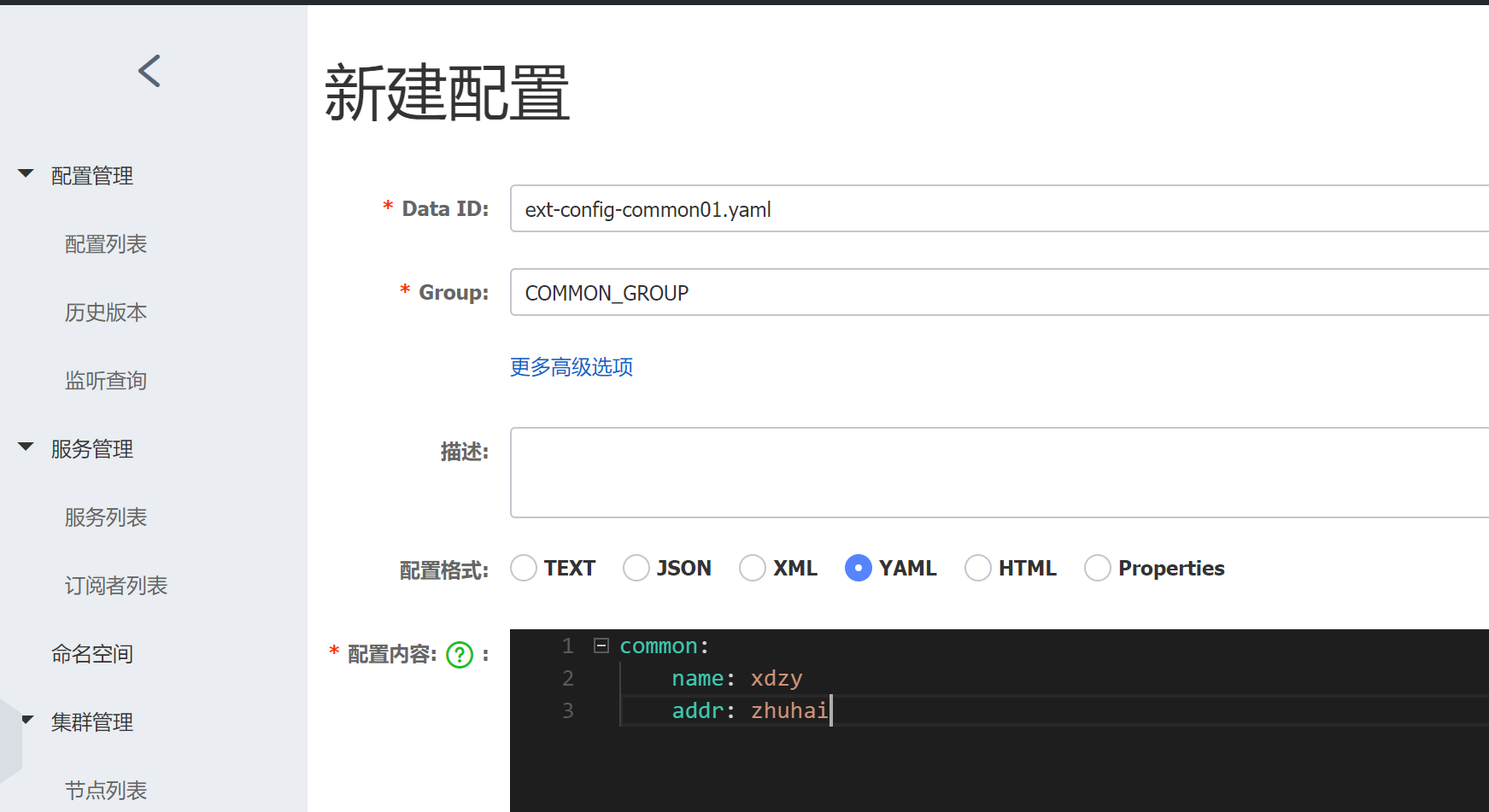The image size is (1489, 812).
Task: Select the 配置管理 menu heading
Action: [x=92, y=176]
